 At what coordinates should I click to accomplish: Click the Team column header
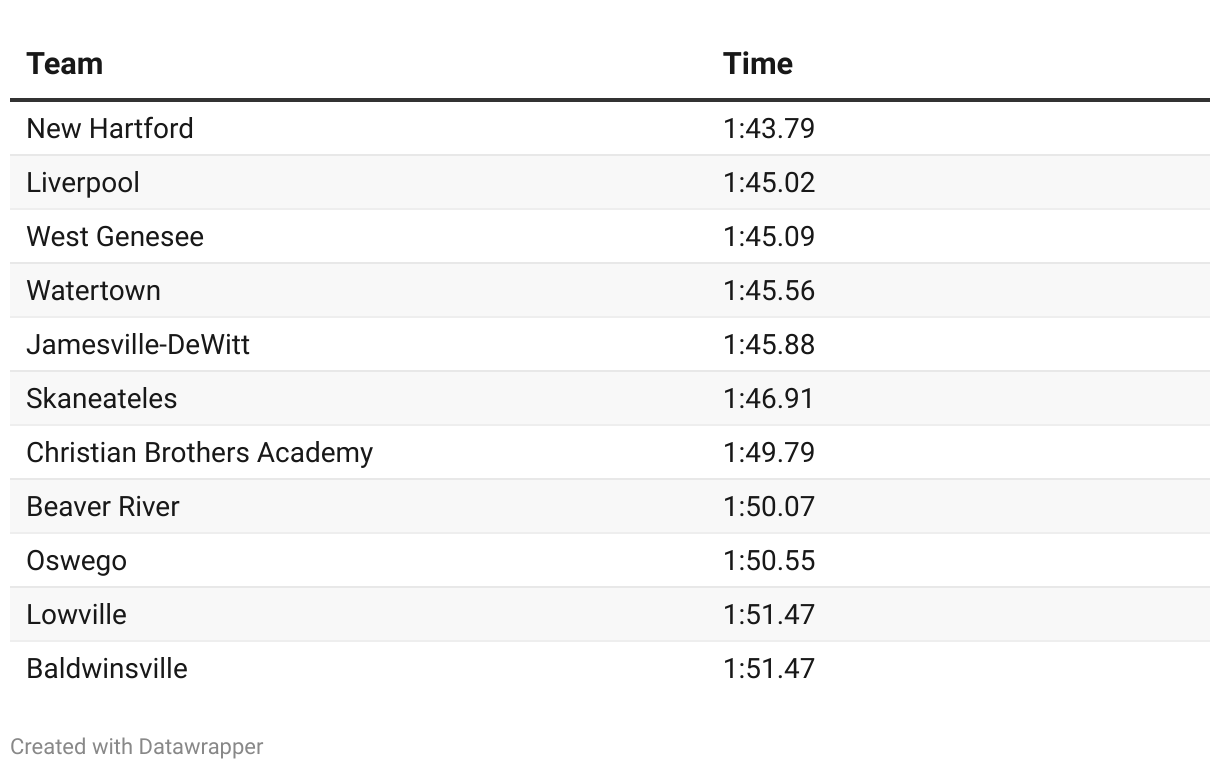pyautogui.click(x=65, y=64)
